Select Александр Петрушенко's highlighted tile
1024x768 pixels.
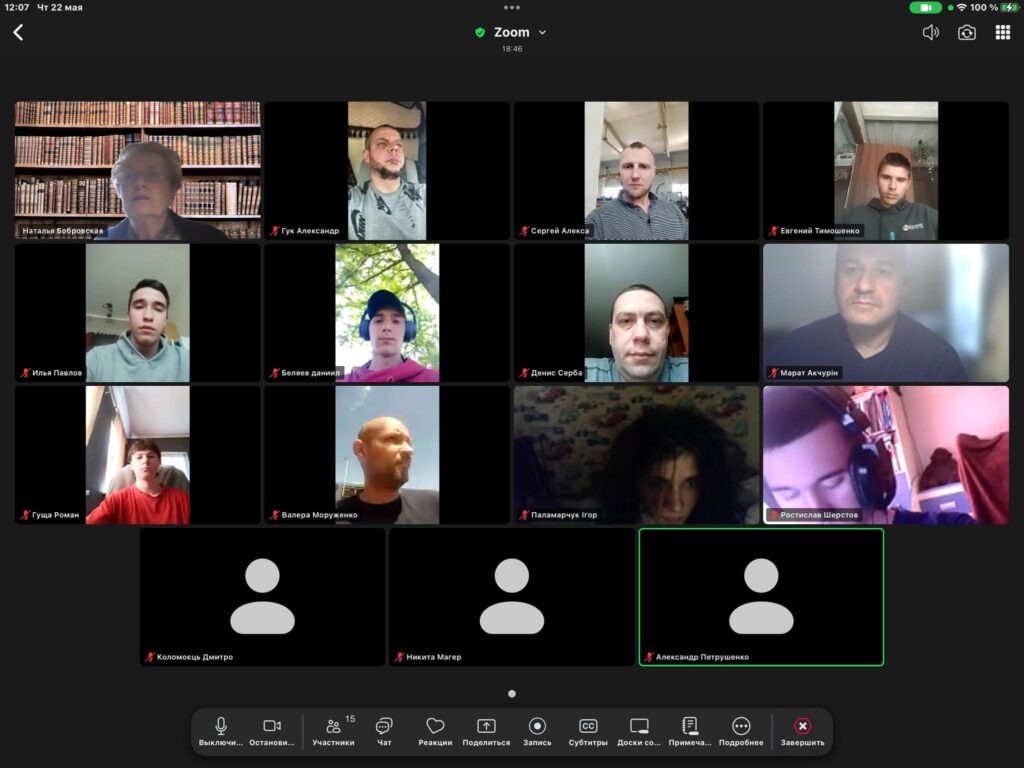761,597
